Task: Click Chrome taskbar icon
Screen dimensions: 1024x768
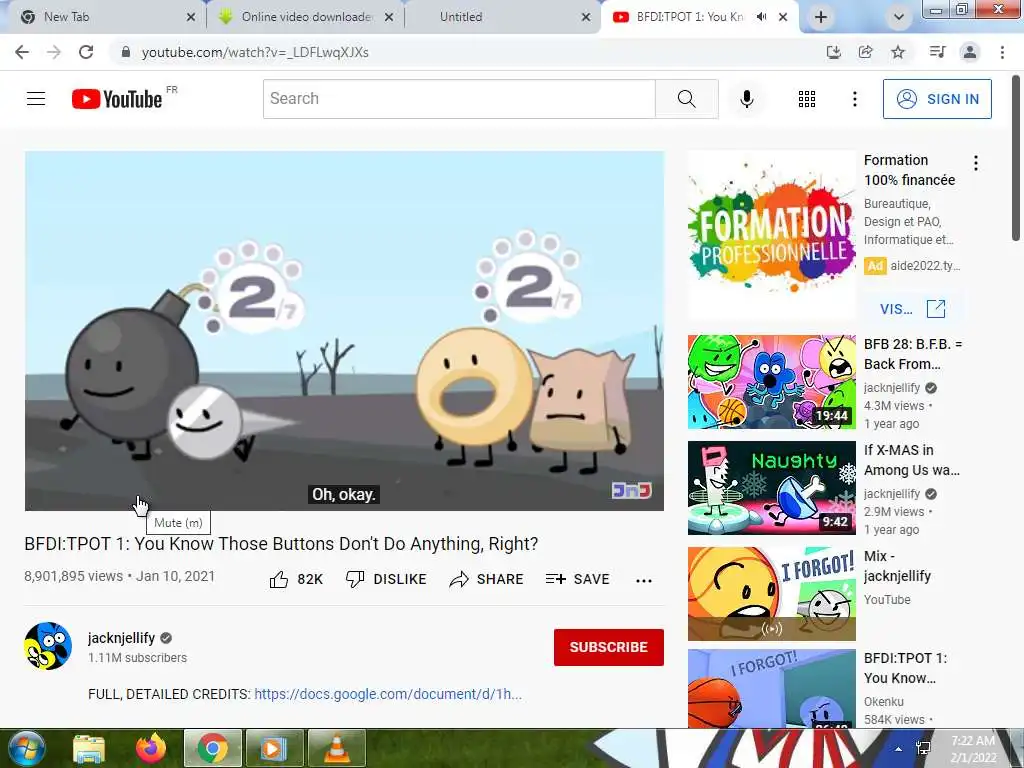Action: coord(213,748)
